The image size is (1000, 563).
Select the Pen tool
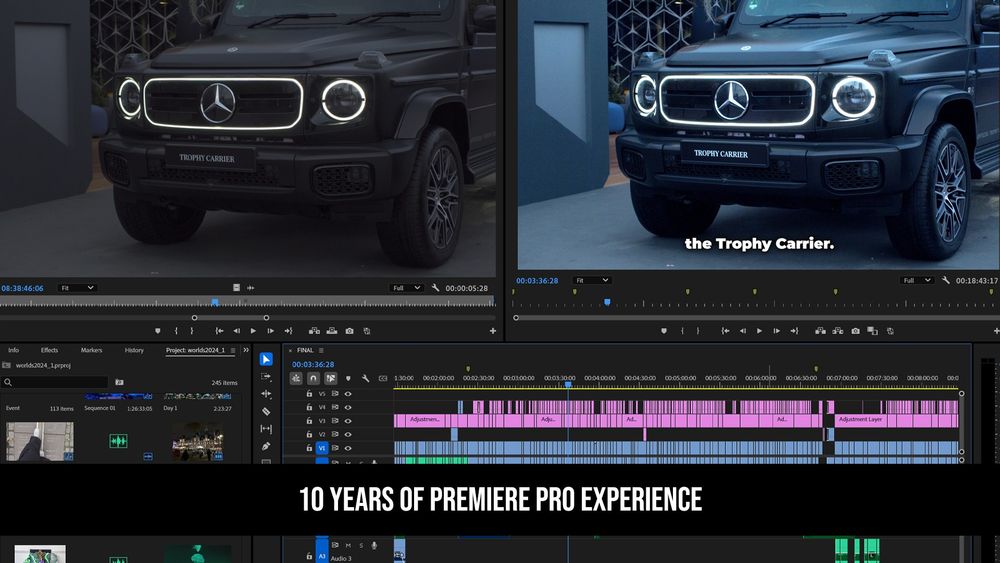point(266,446)
